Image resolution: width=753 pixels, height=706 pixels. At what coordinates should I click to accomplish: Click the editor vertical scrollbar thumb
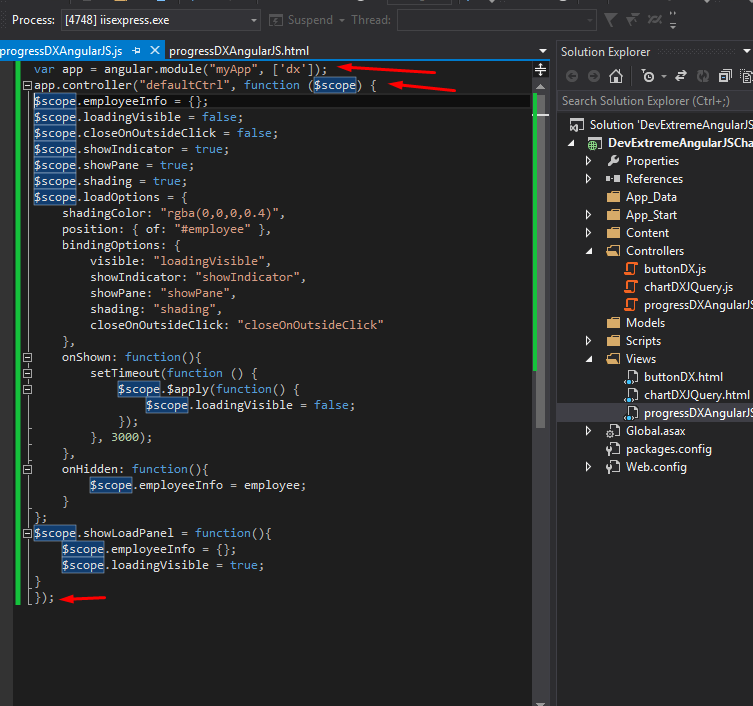(540, 259)
